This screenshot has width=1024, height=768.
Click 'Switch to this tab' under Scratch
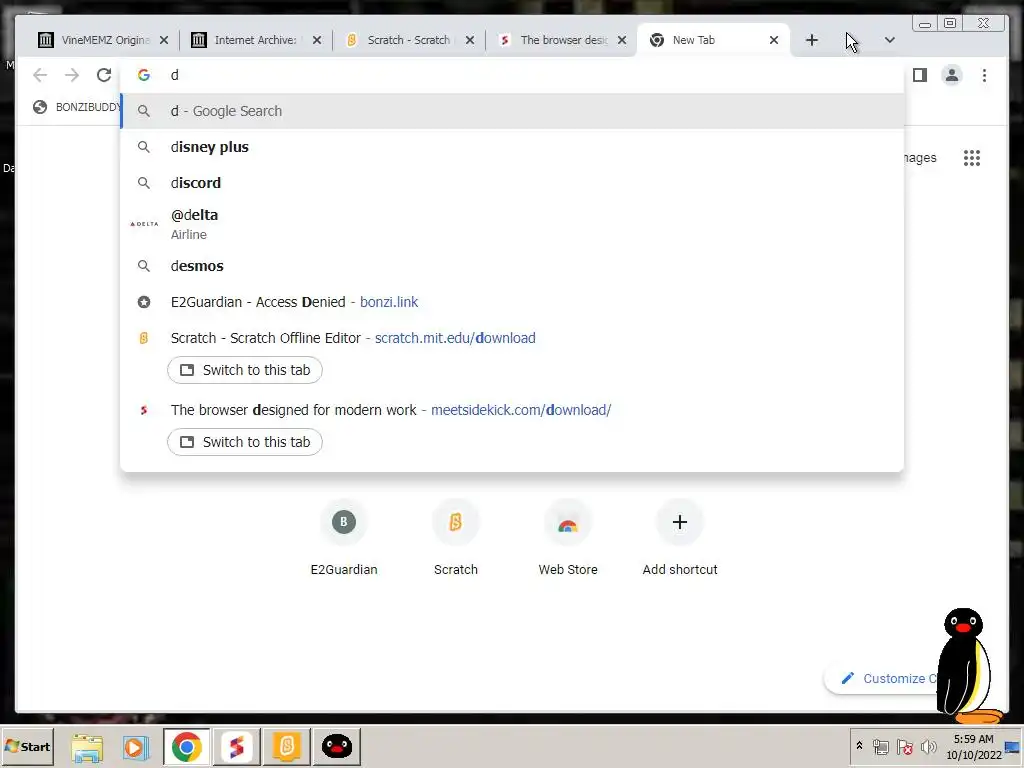245,370
